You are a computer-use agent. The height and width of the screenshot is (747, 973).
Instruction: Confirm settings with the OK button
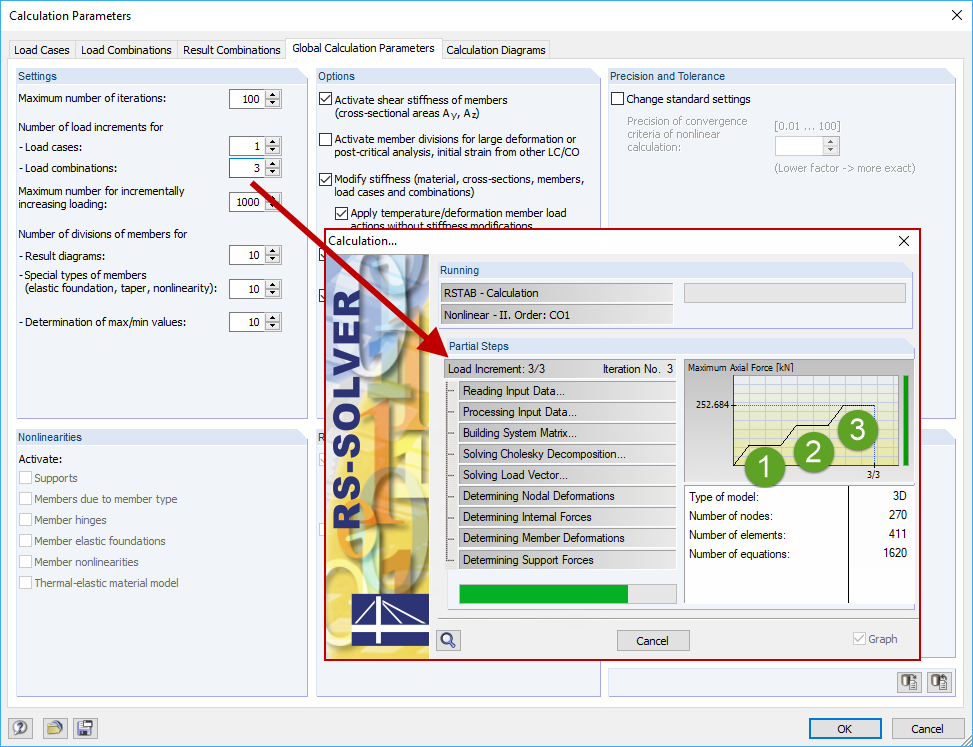(x=845, y=728)
